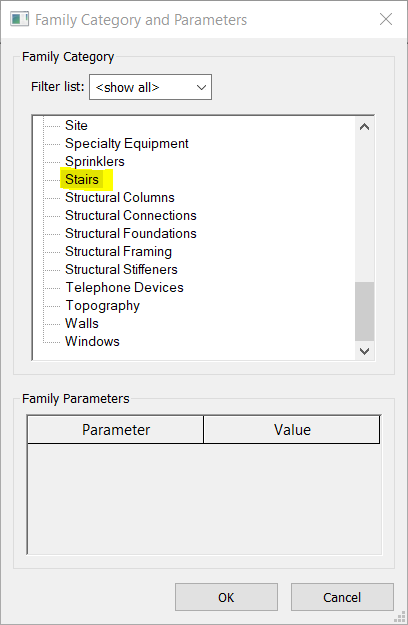This screenshot has height=625, width=408.
Task: Choose the Sprinklers category
Action: [94, 161]
